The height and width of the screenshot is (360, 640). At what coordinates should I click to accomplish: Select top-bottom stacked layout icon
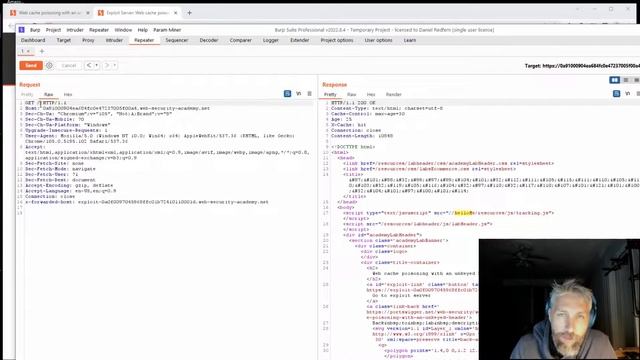[626, 80]
